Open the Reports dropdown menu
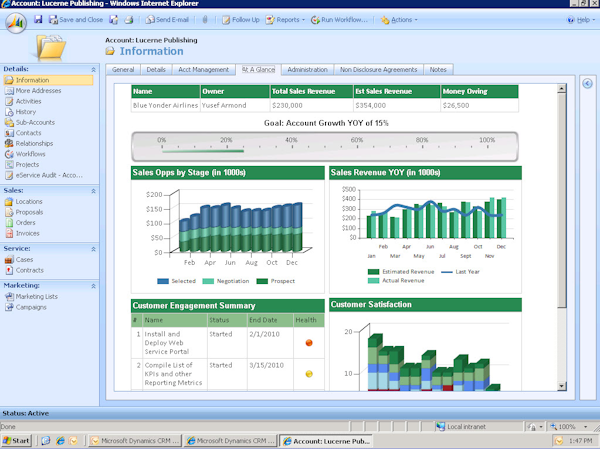The height and width of the screenshot is (449, 600). (x=288, y=19)
